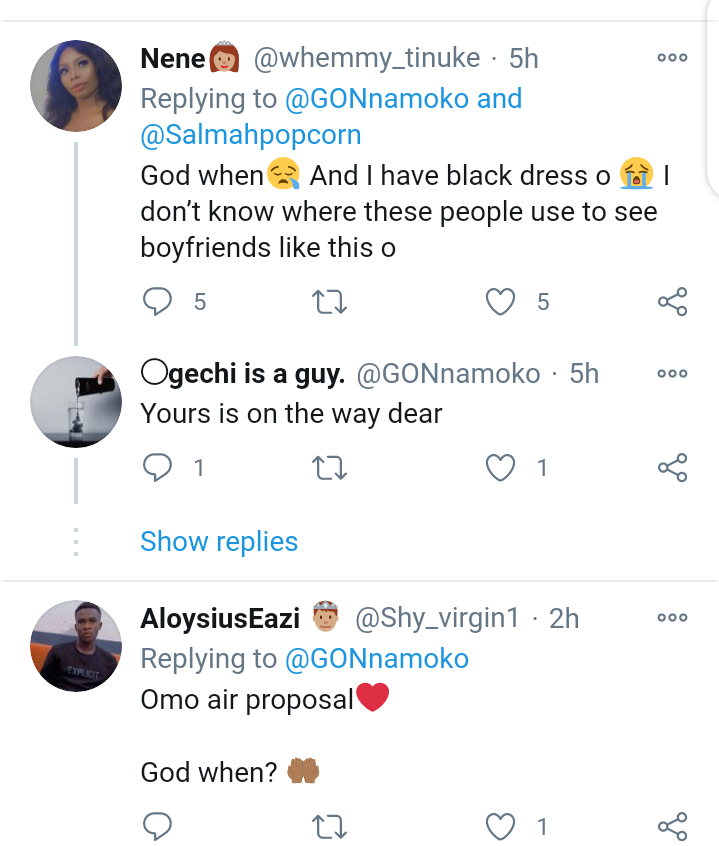Open more options on Ogechi's tweet
719x846 pixels.
[672, 373]
